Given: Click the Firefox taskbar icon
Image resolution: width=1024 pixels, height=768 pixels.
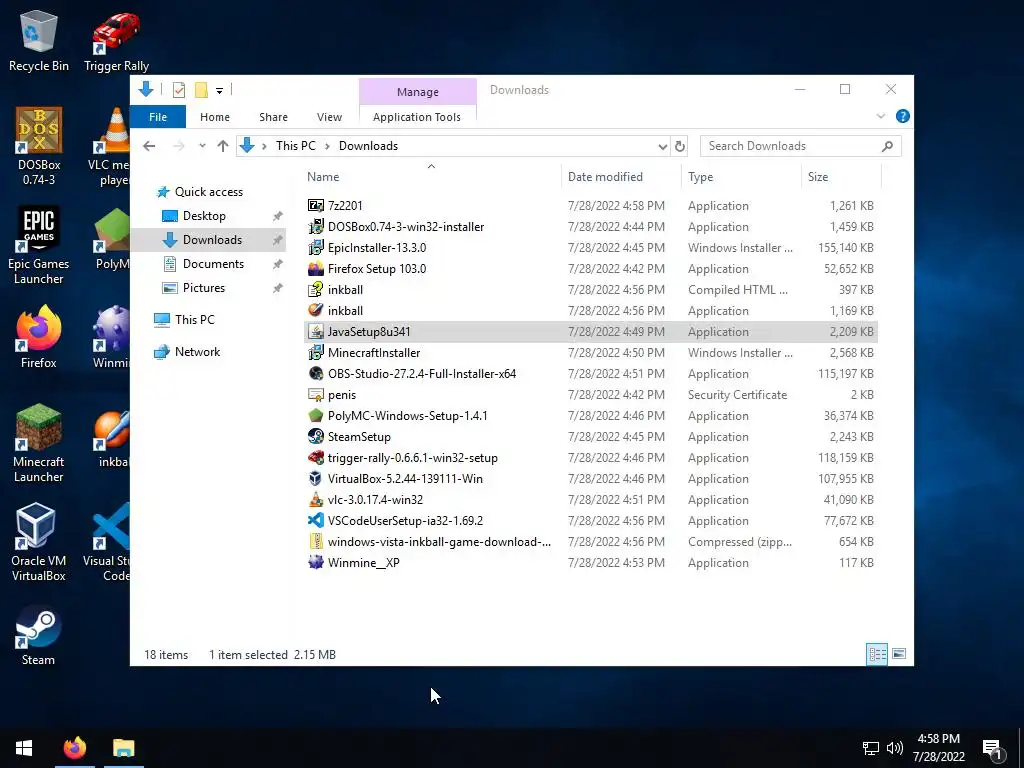Looking at the screenshot, I should tap(74, 748).
